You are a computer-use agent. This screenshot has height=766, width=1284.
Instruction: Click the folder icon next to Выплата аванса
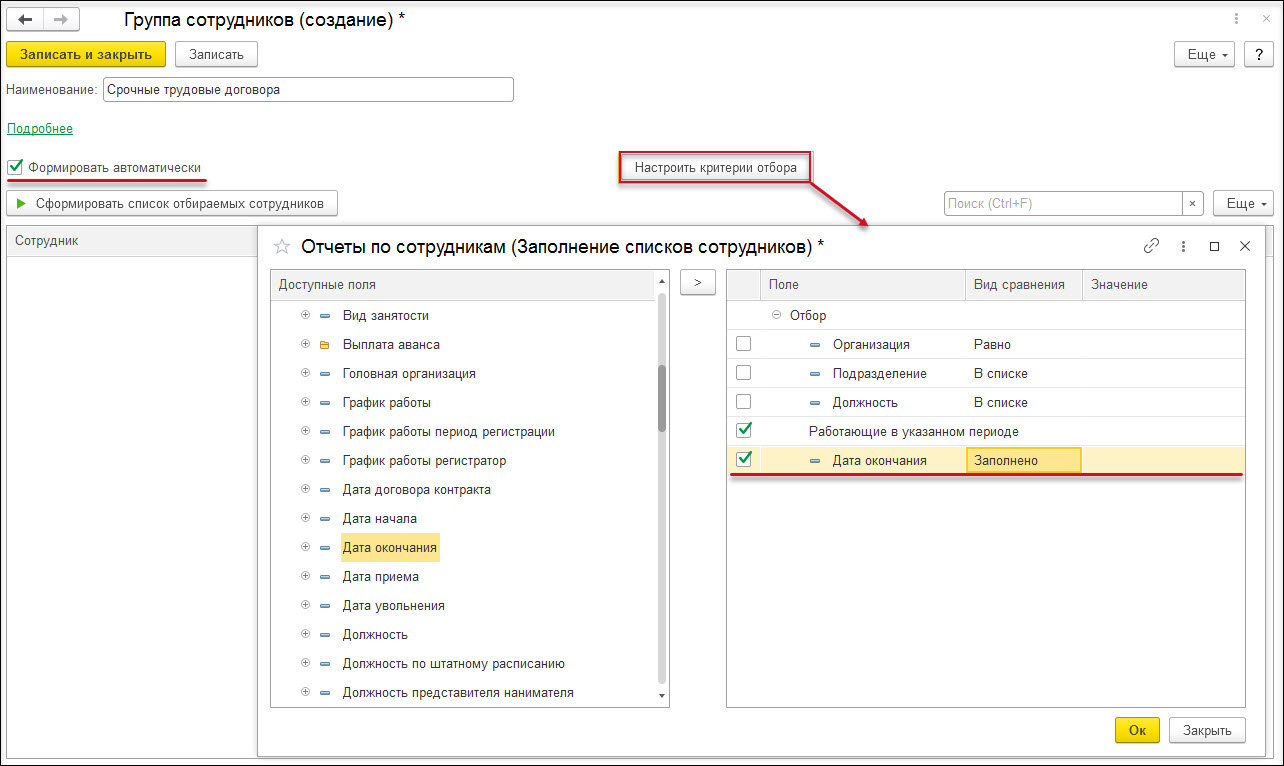(324, 345)
